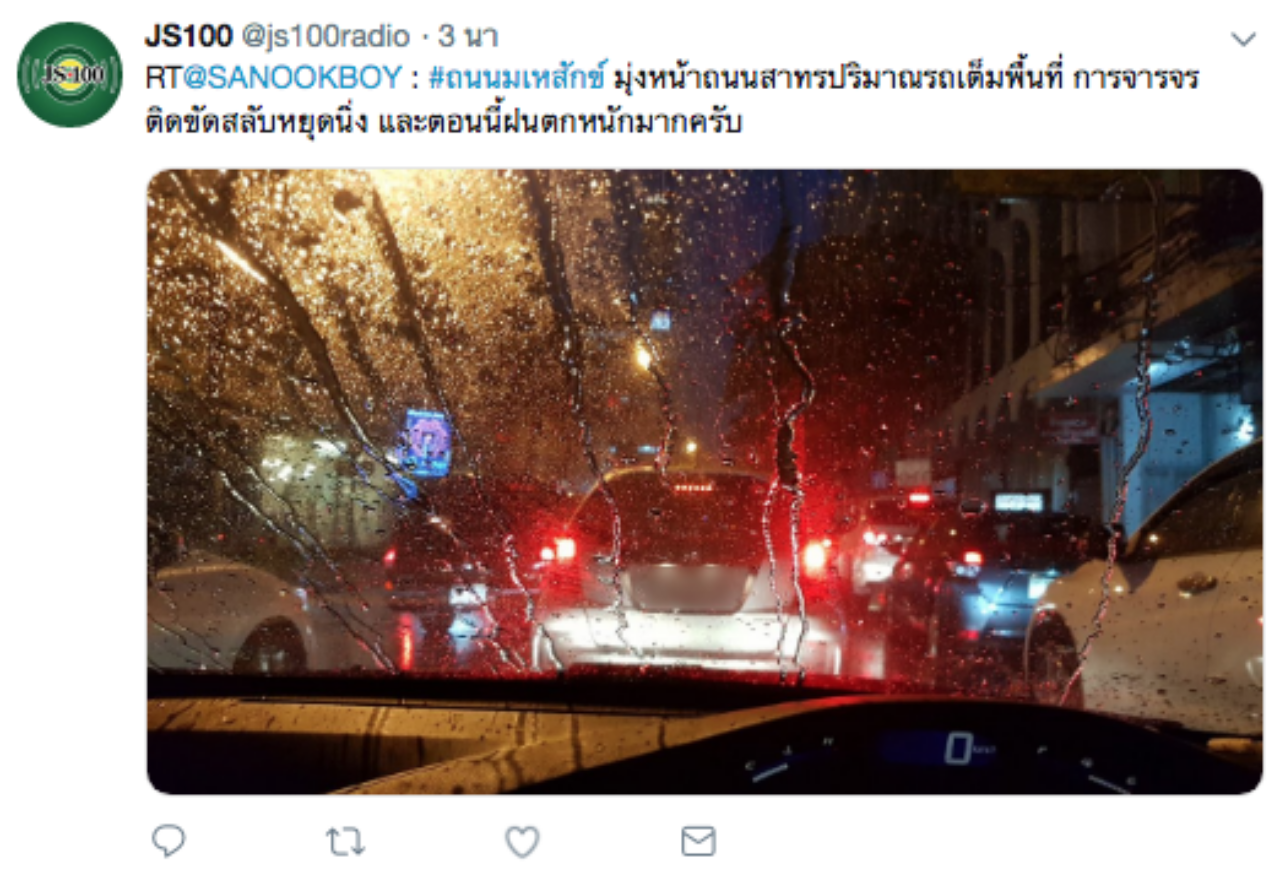Retweet the JS100 traffic post
The height and width of the screenshot is (883, 1280).
coord(345,841)
